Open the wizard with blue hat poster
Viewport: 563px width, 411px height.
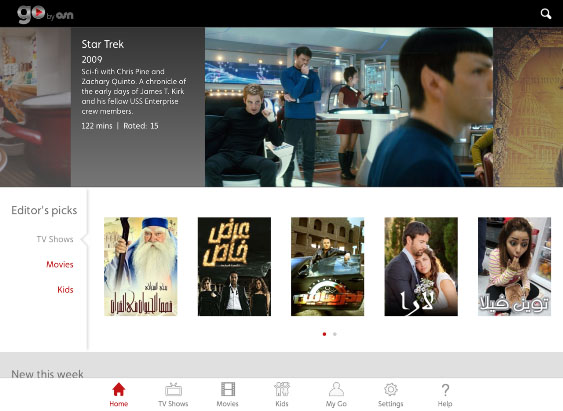click(141, 266)
